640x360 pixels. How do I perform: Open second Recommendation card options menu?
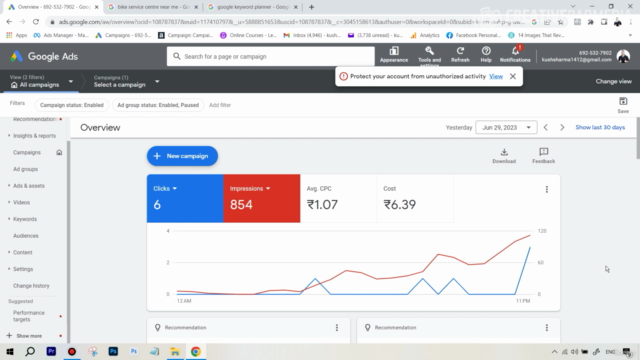(547, 328)
